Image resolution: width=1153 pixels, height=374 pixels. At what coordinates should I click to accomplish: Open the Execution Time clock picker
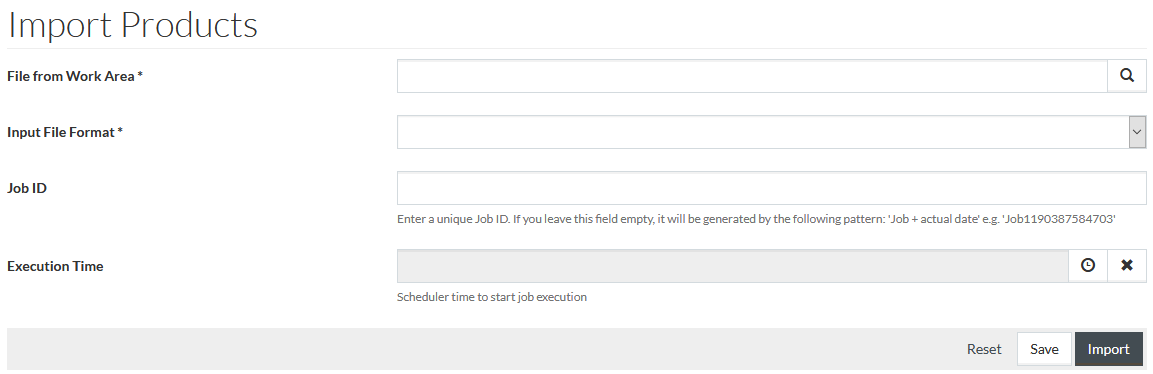(x=1088, y=266)
